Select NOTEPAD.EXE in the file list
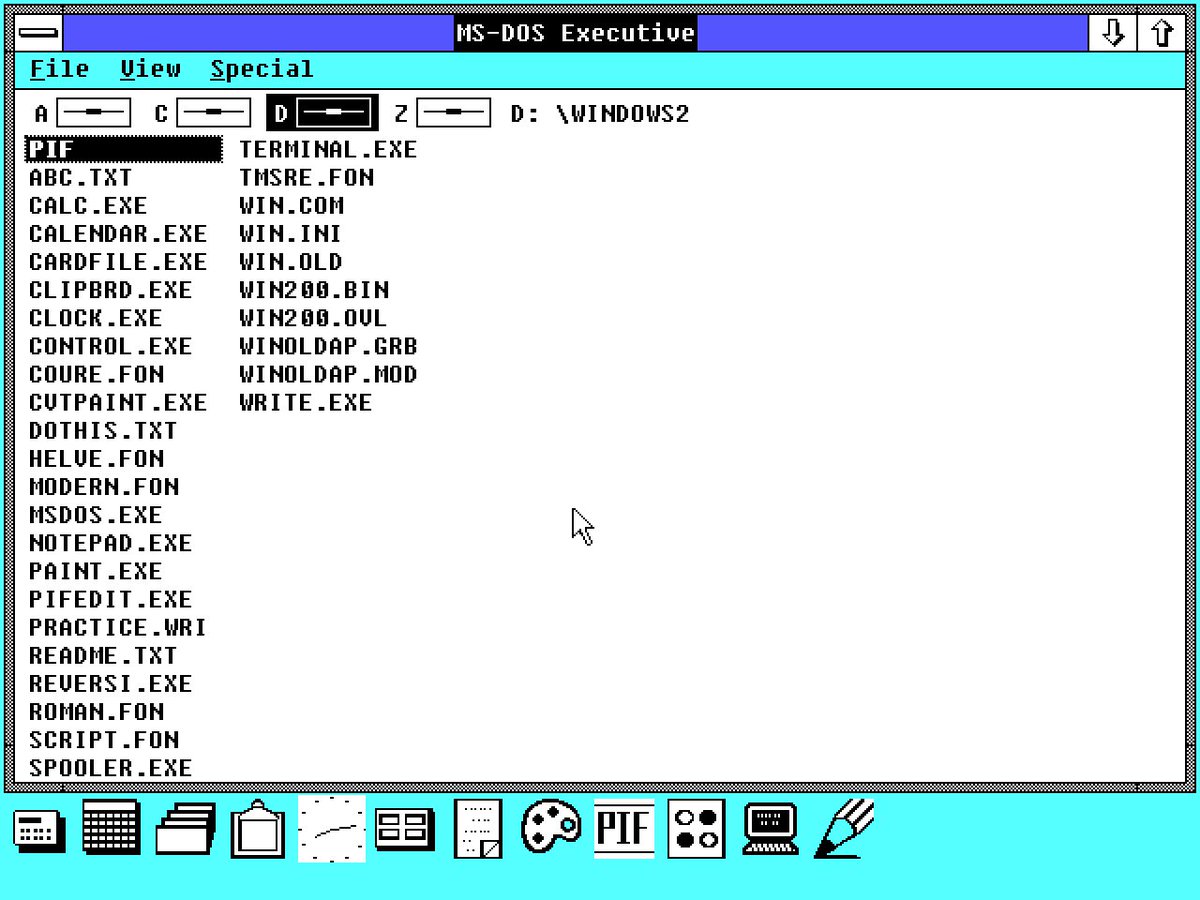This screenshot has width=1200, height=900. 110,543
